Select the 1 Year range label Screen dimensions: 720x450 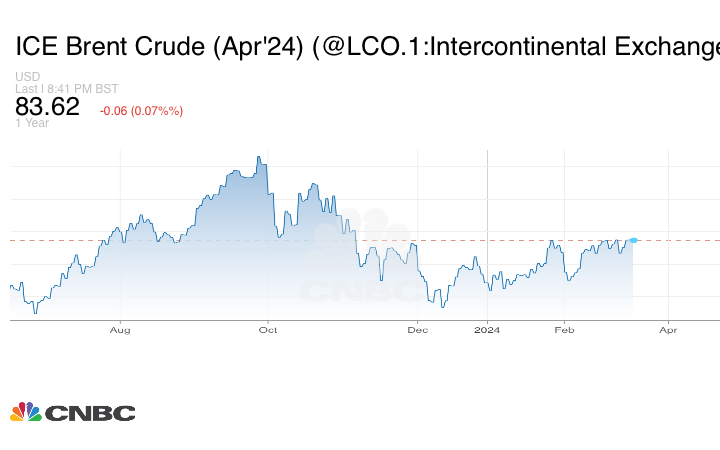click(x=31, y=123)
